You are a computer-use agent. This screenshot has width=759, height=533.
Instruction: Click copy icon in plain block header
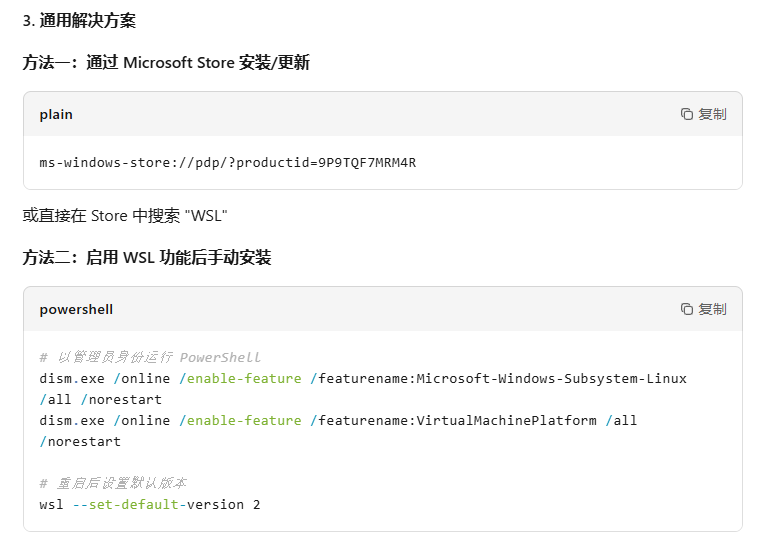686,114
